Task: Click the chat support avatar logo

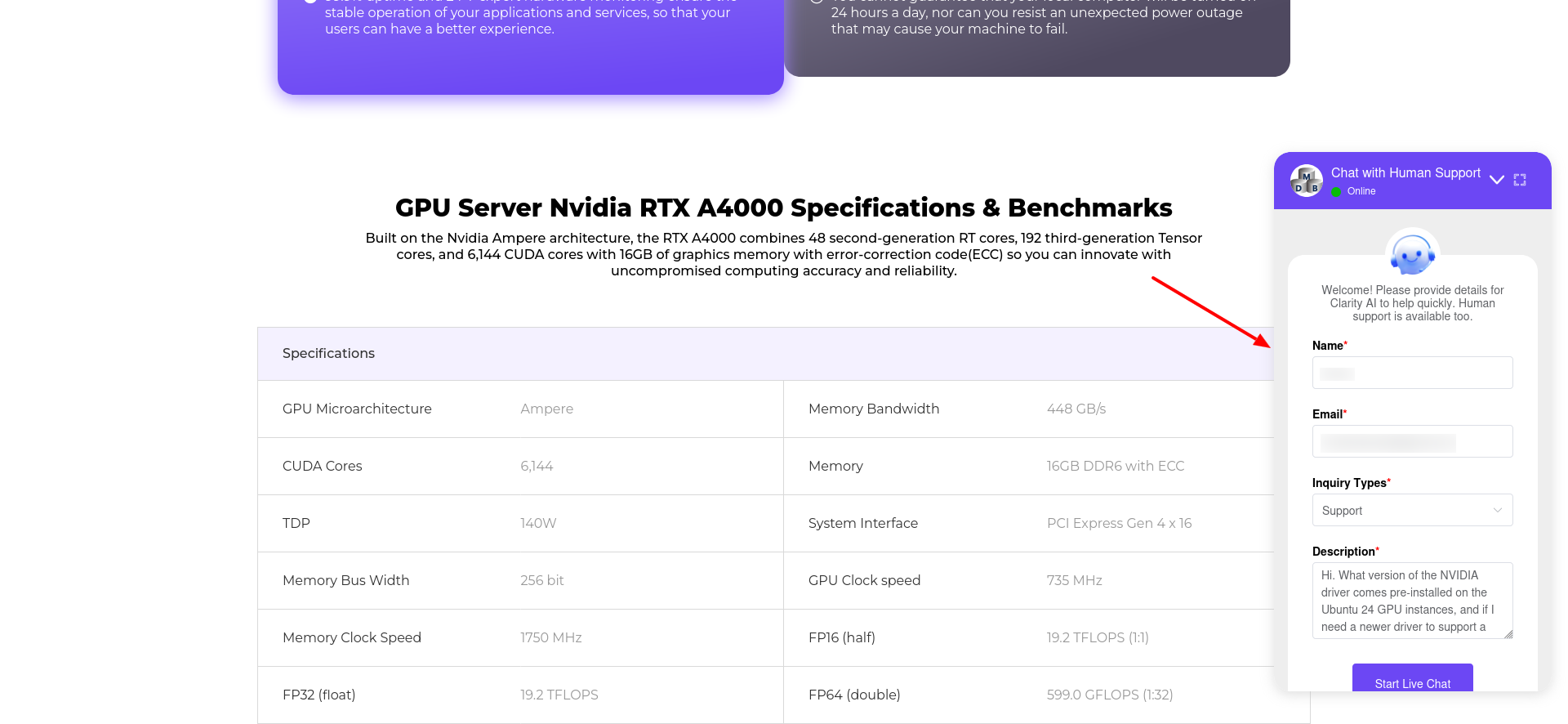Action: (x=1307, y=181)
